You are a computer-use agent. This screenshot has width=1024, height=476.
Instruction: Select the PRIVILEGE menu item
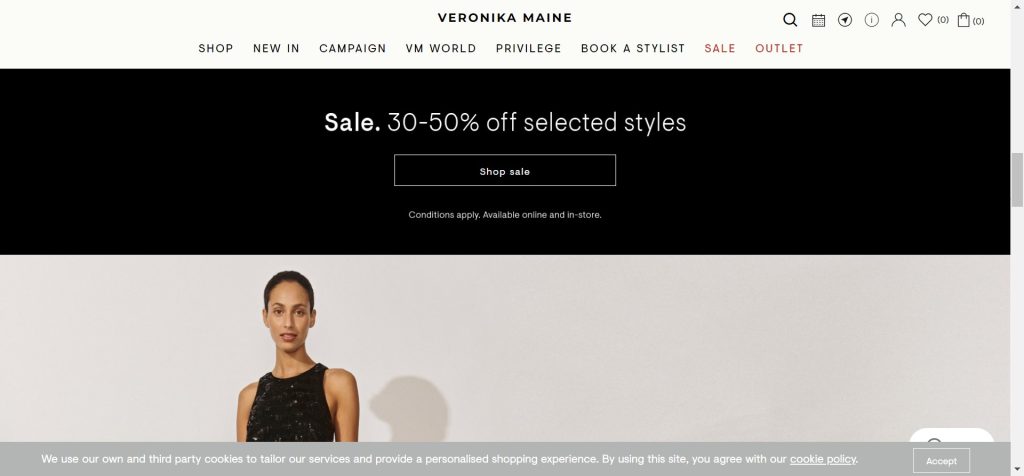(x=528, y=48)
